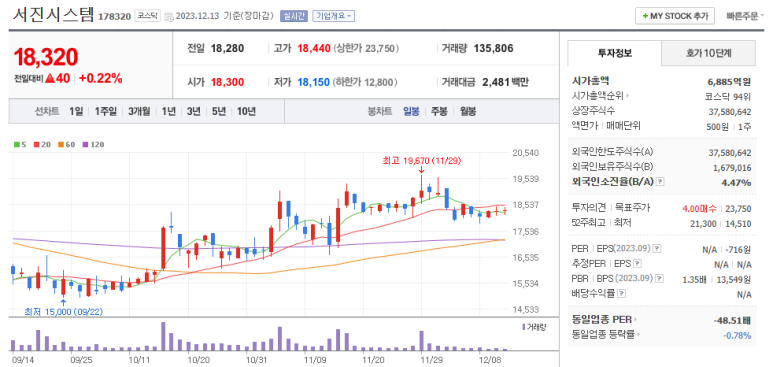The image size is (773, 367).
Task: Show the 월봉 monthly candle chart
Action: [x=468, y=111]
